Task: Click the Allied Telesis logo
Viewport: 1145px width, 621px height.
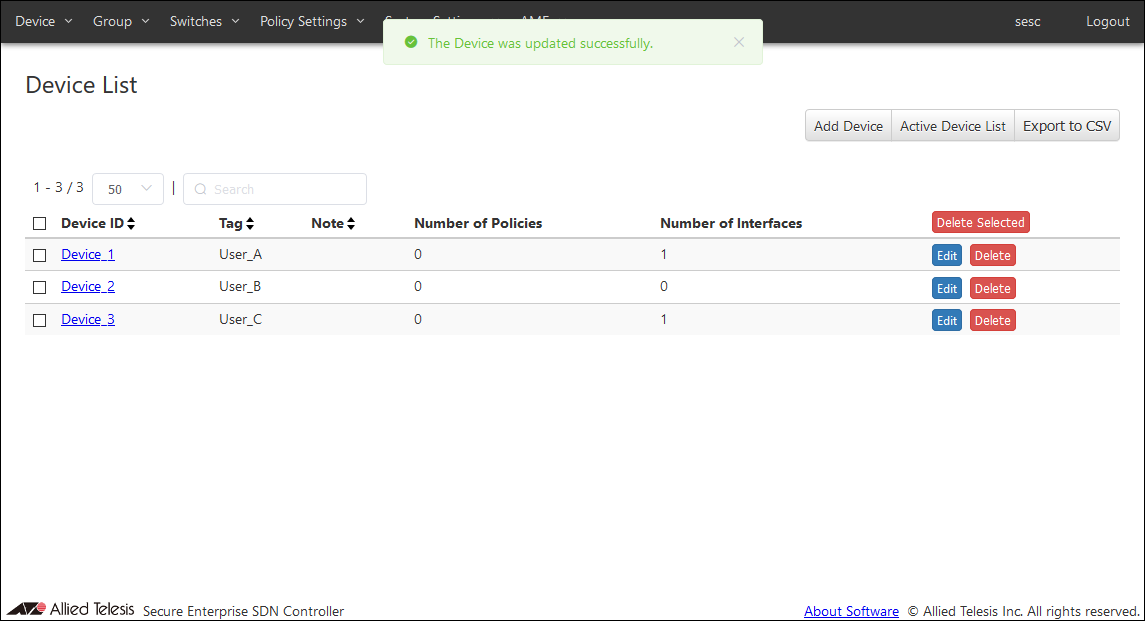Action: click(x=70, y=609)
